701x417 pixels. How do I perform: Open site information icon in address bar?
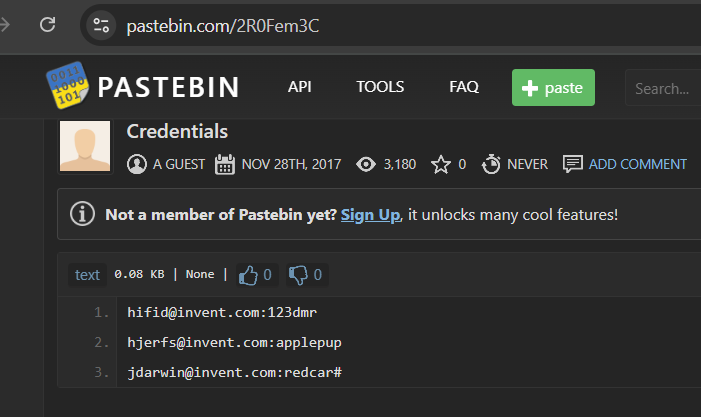101,25
